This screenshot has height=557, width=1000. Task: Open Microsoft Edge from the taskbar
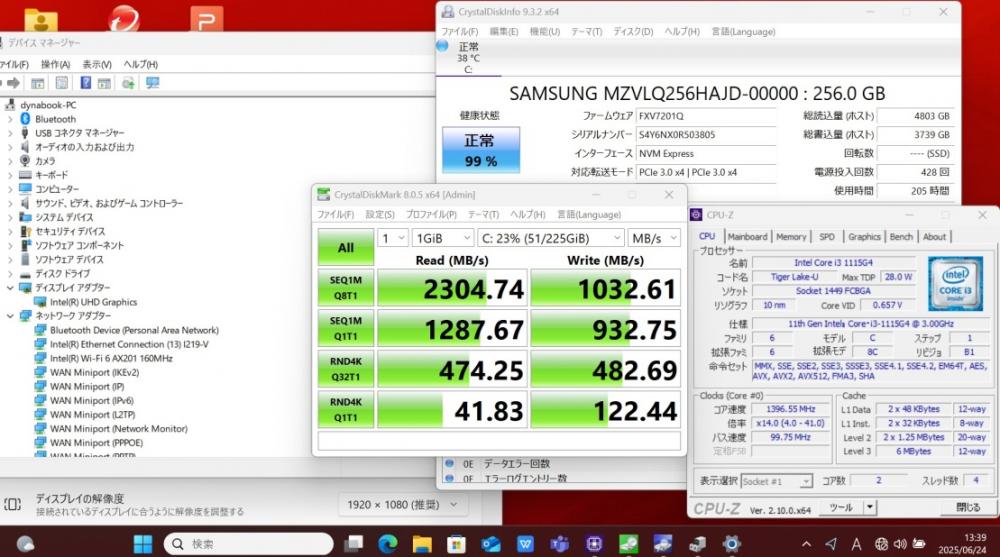(x=388, y=544)
